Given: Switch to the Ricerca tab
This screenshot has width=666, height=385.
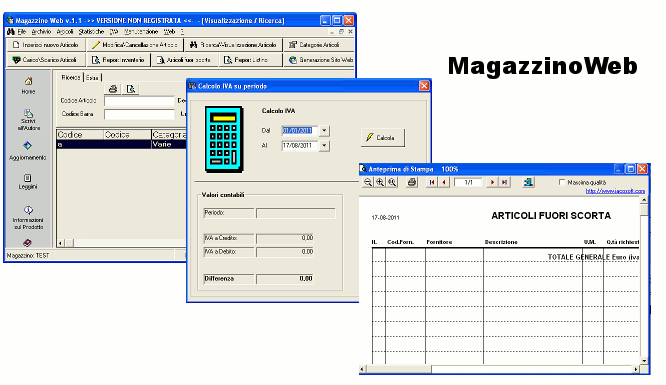Looking at the screenshot, I should click(x=71, y=77).
